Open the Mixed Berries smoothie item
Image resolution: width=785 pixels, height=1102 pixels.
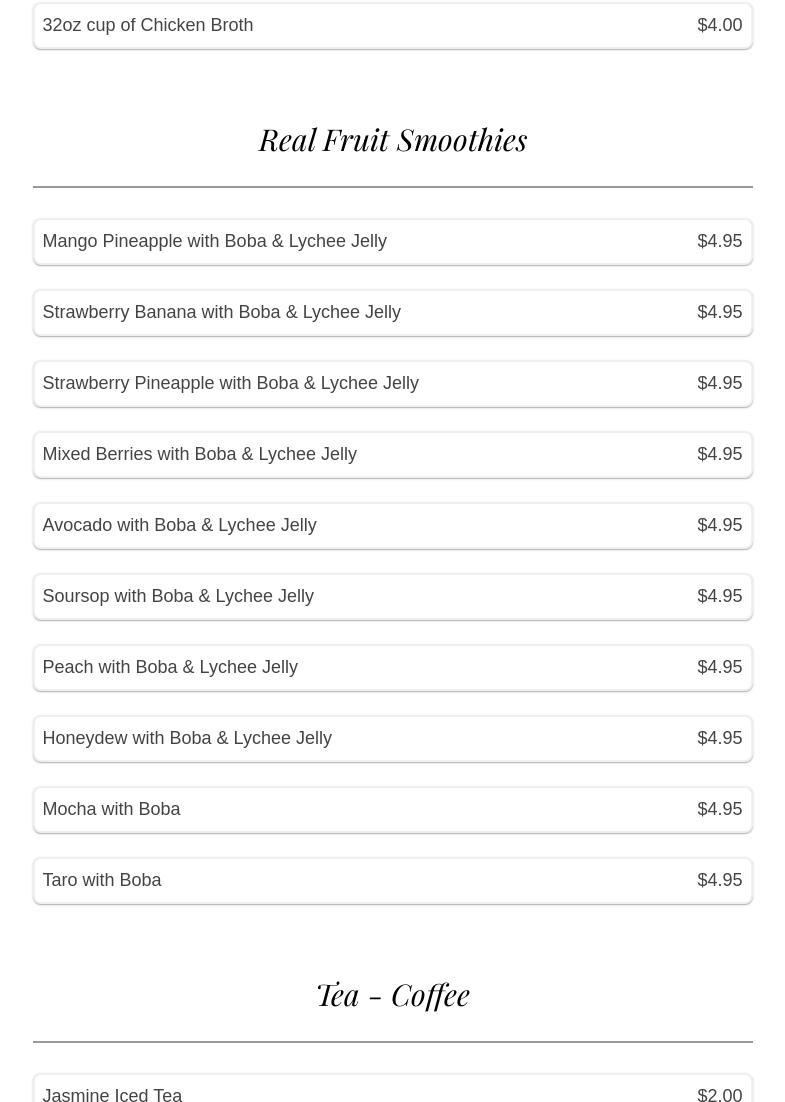click(199, 454)
